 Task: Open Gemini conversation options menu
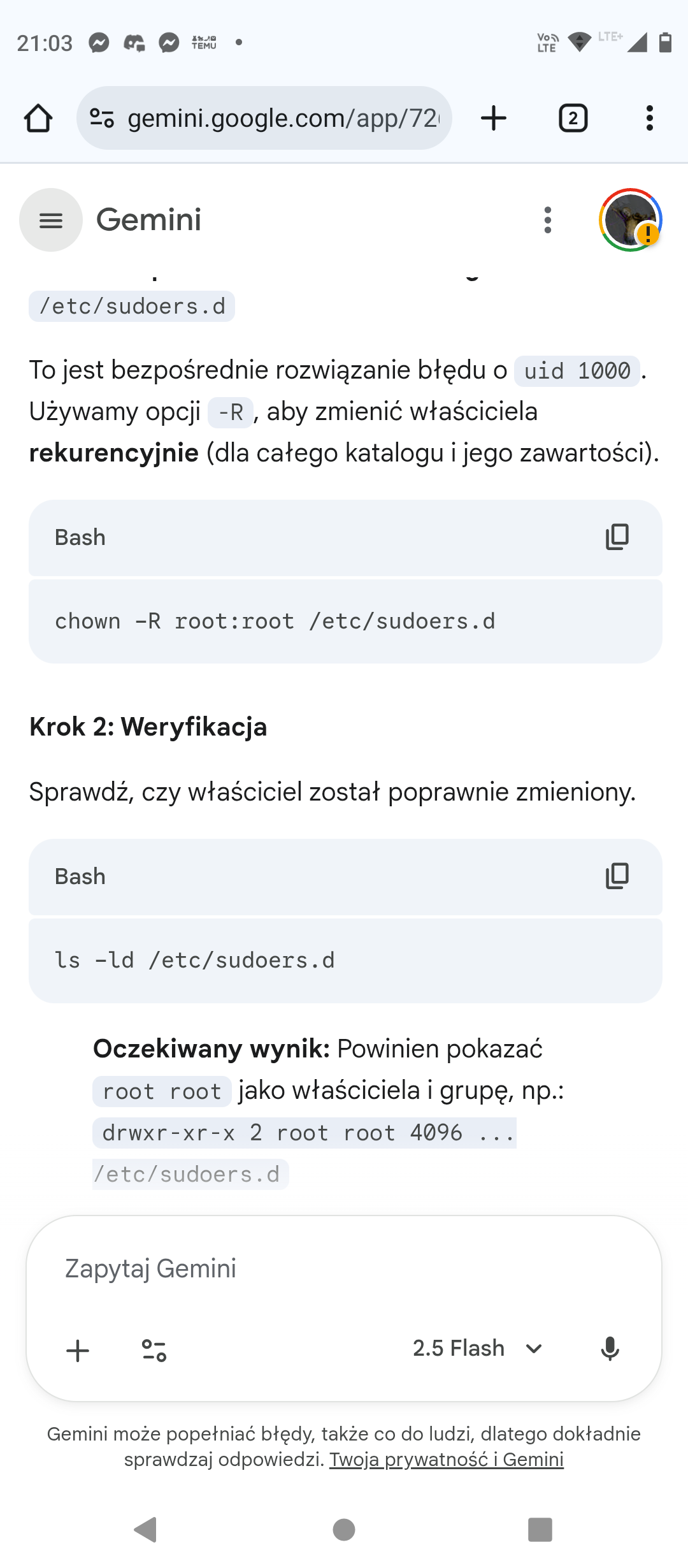pyautogui.click(x=548, y=220)
